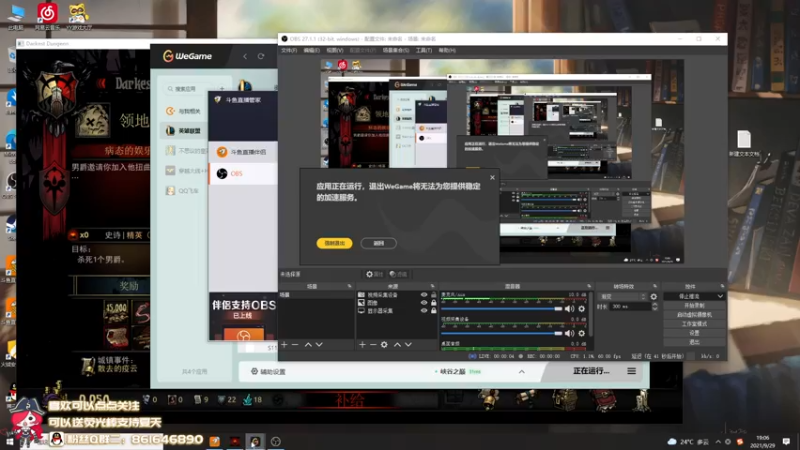Open settings gear for 视频采集设备 mixer track
This screenshot has height=450, width=800.
582,333
